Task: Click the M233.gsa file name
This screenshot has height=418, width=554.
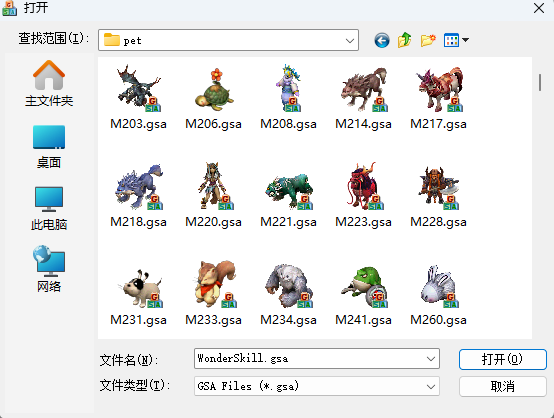Action: pyautogui.click(x=213, y=320)
